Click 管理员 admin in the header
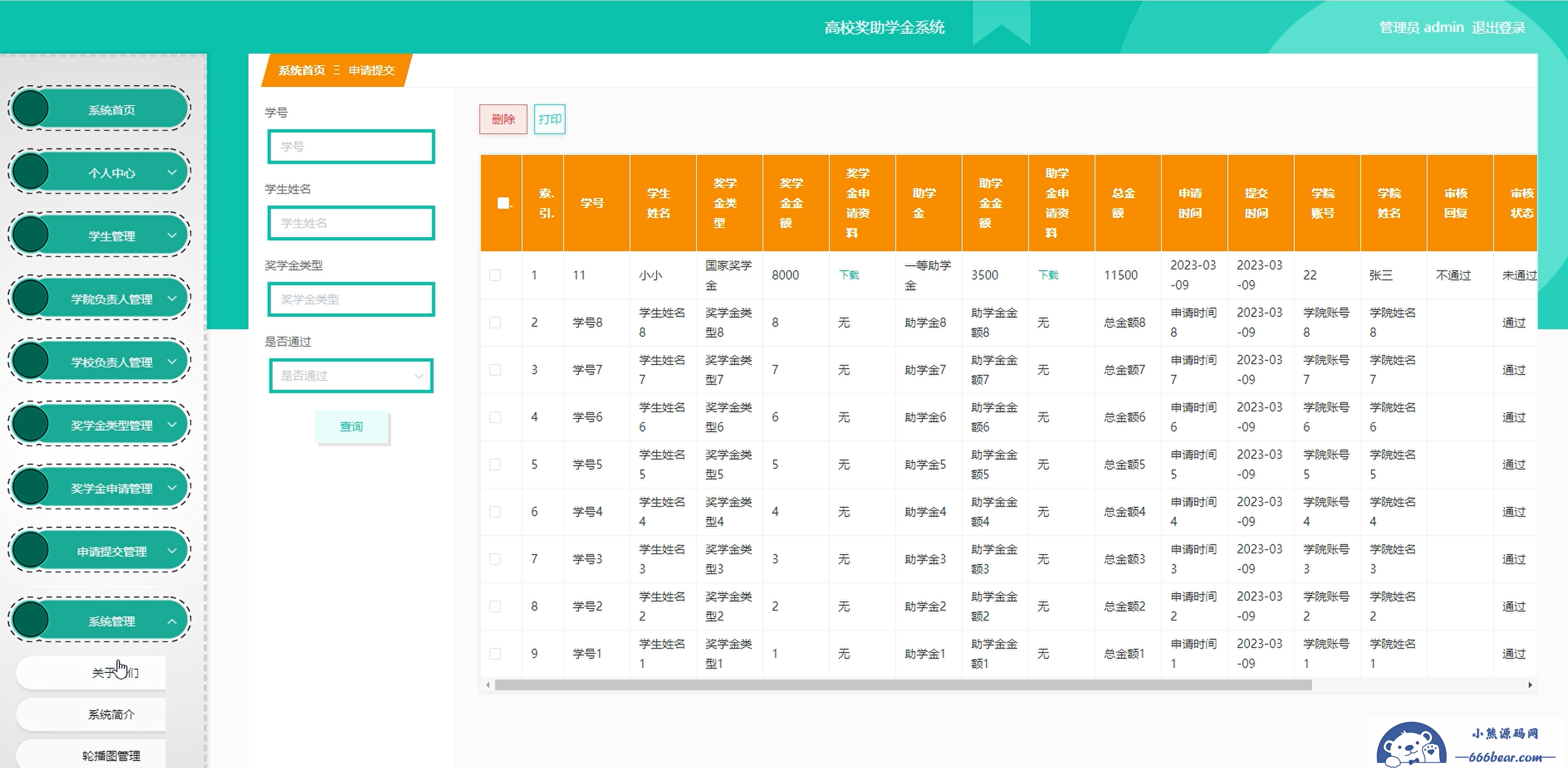This screenshot has height=768, width=1568. point(1421,27)
